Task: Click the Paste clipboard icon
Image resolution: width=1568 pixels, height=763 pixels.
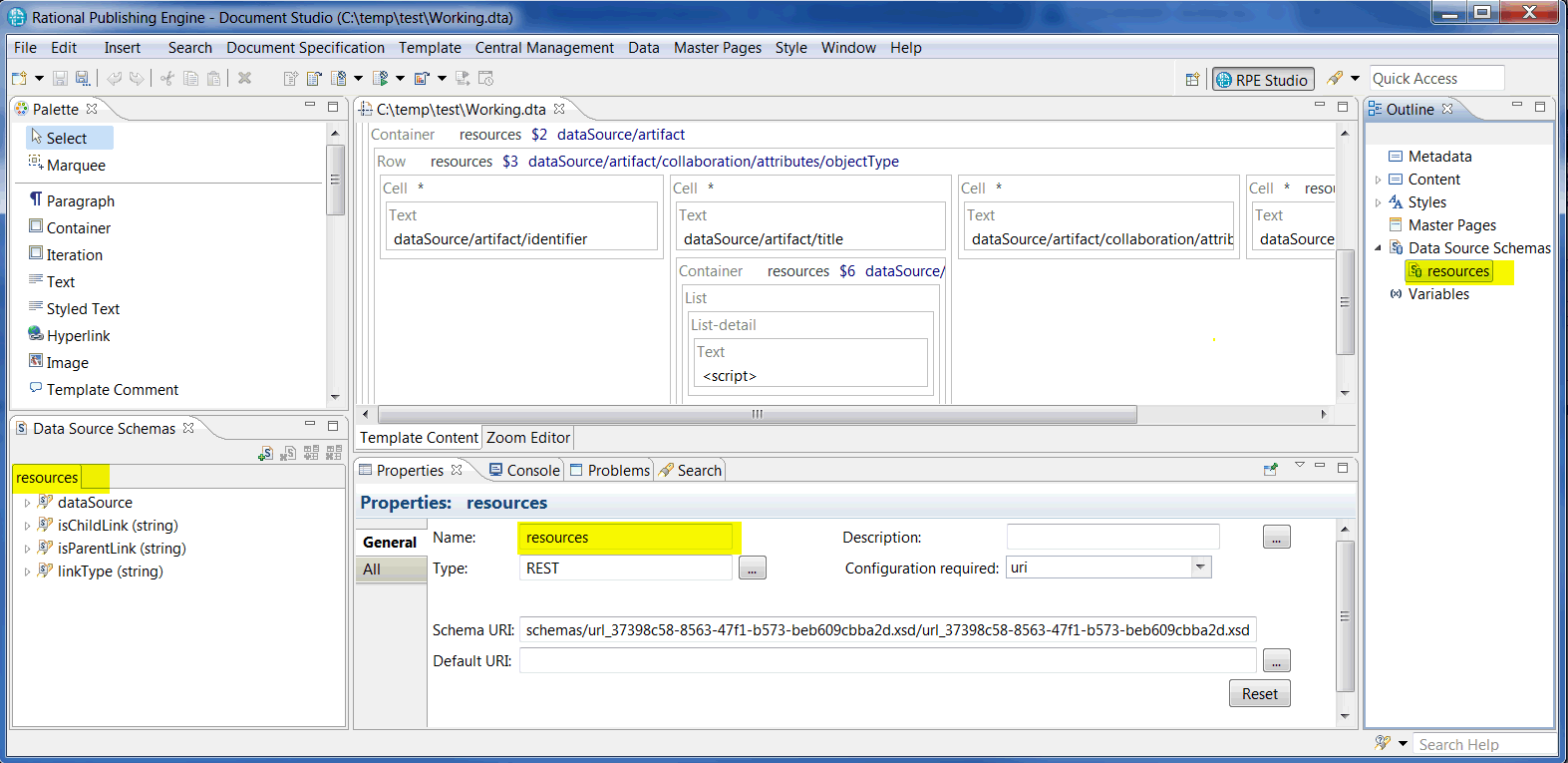Action: 213,79
